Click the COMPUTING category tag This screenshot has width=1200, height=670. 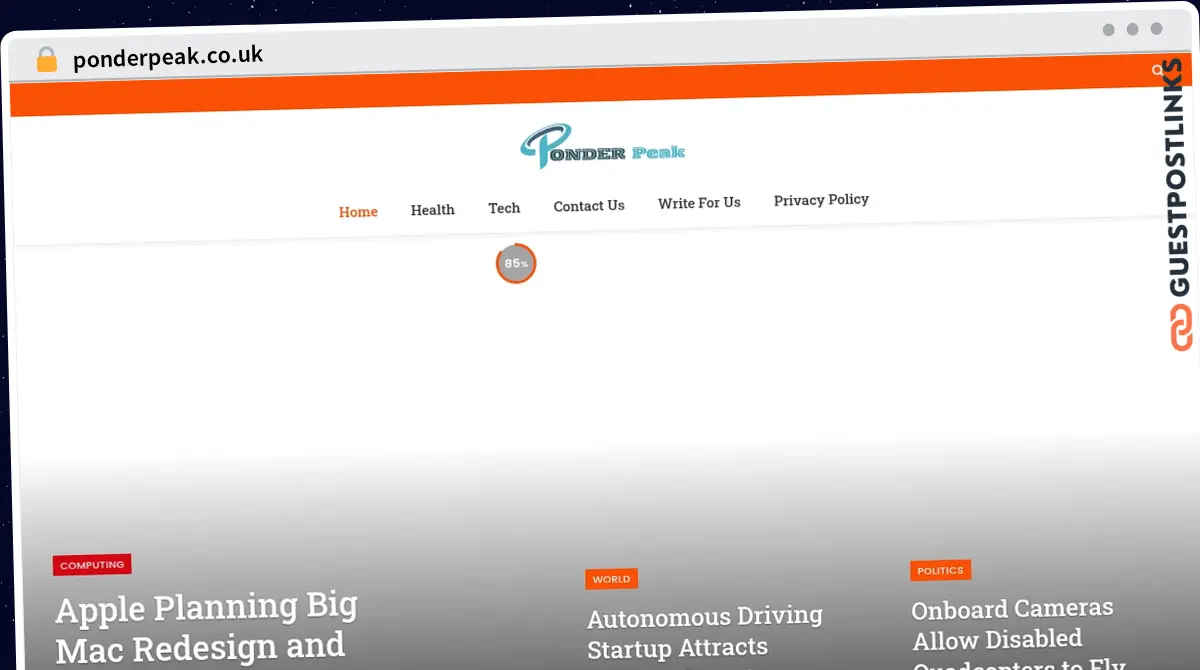tap(92, 565)
